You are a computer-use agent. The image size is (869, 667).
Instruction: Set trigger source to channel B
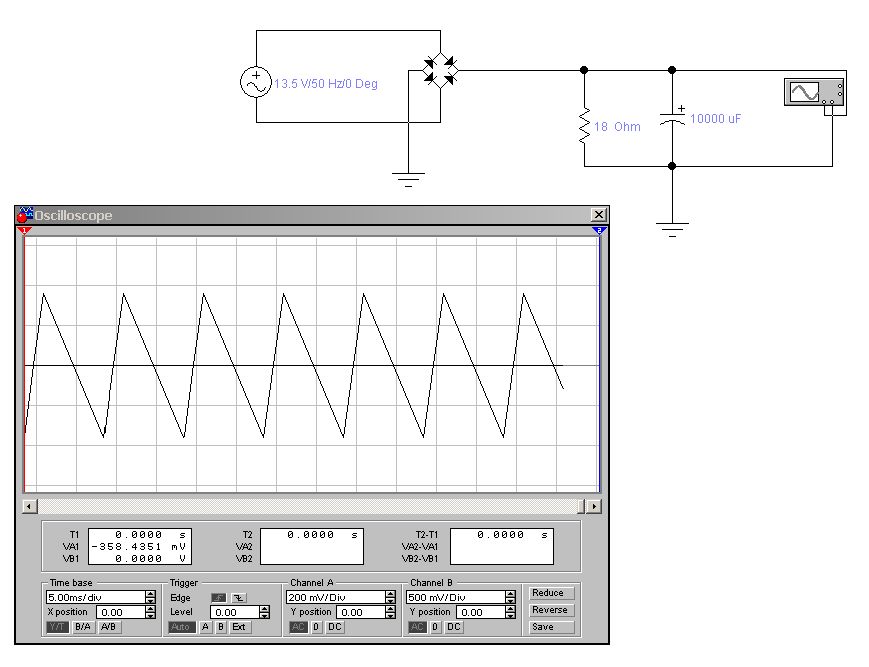221,627
